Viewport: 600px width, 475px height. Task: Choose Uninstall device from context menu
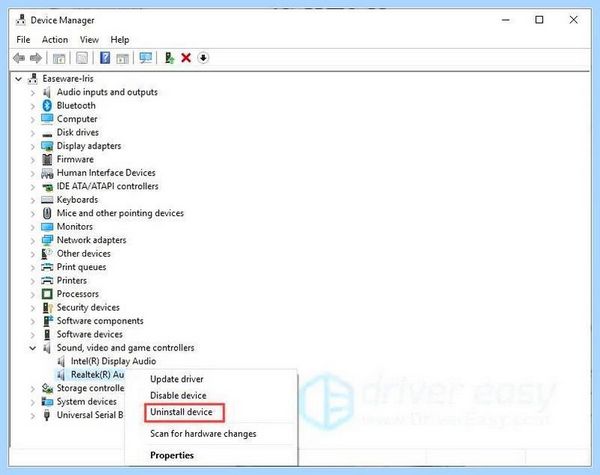click(x=181, y=412)
